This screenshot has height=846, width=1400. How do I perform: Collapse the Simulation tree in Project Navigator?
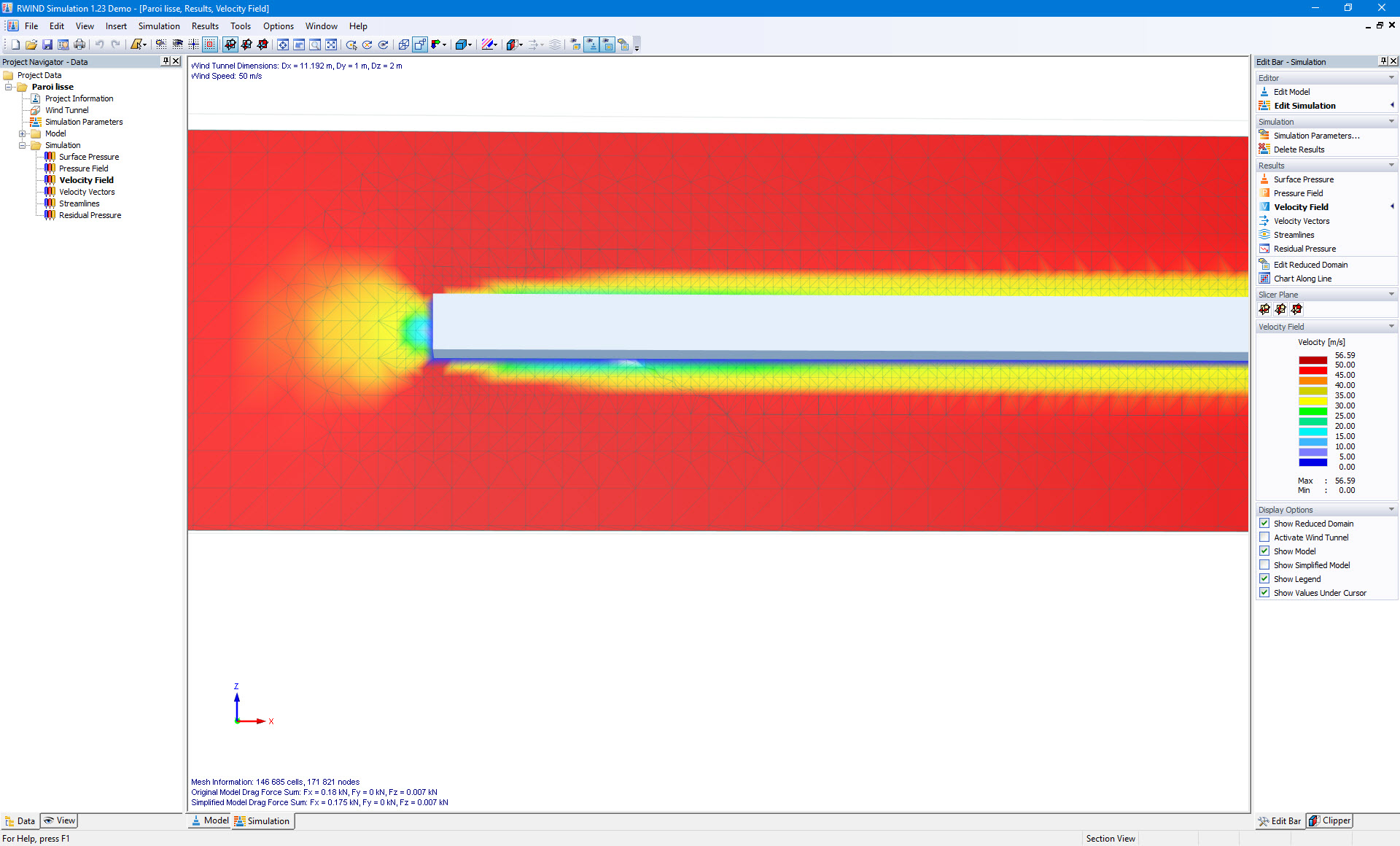coord(23,145)
